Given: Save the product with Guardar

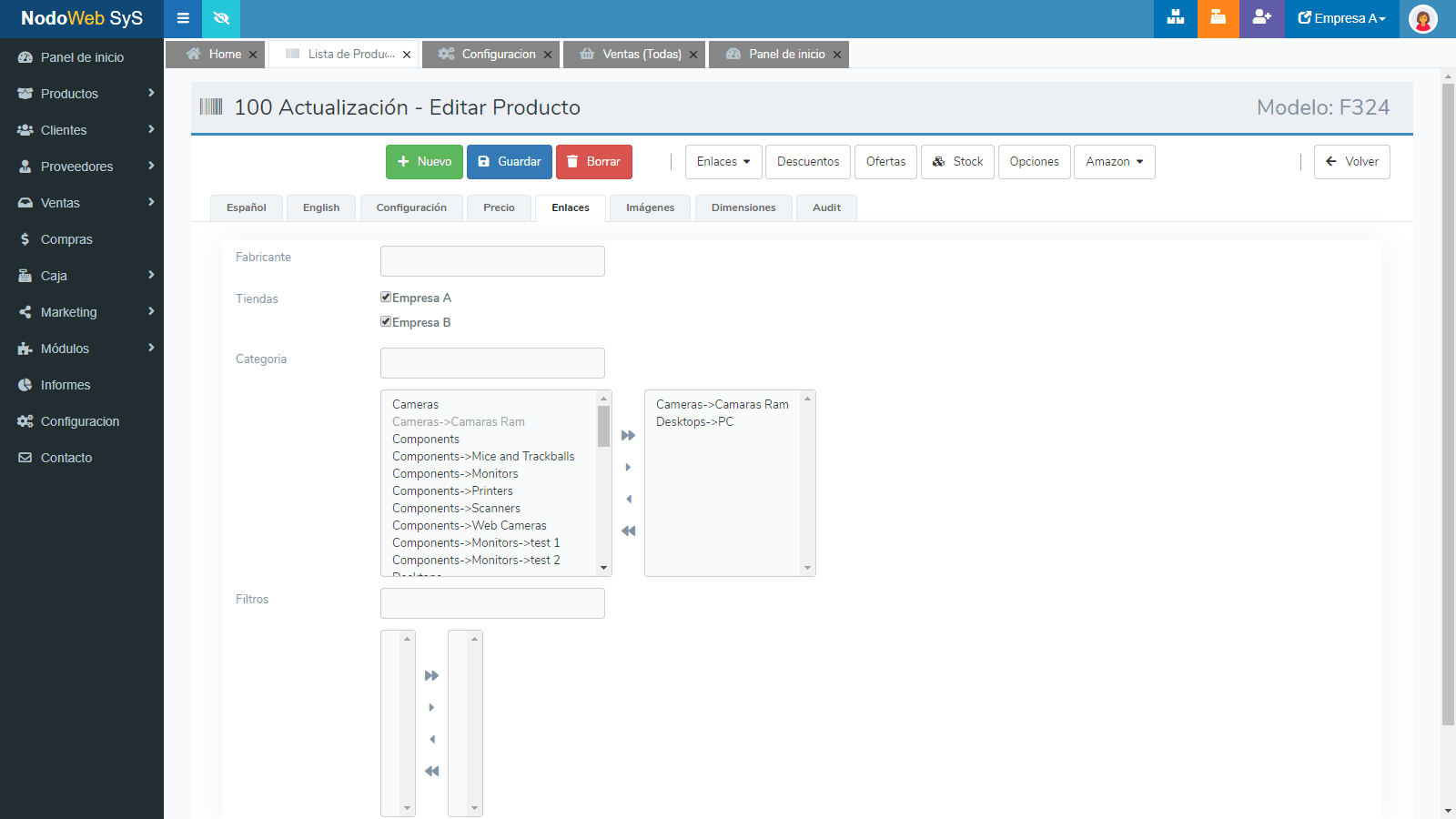Looking at the screenshot, I should tap(510, 162).
